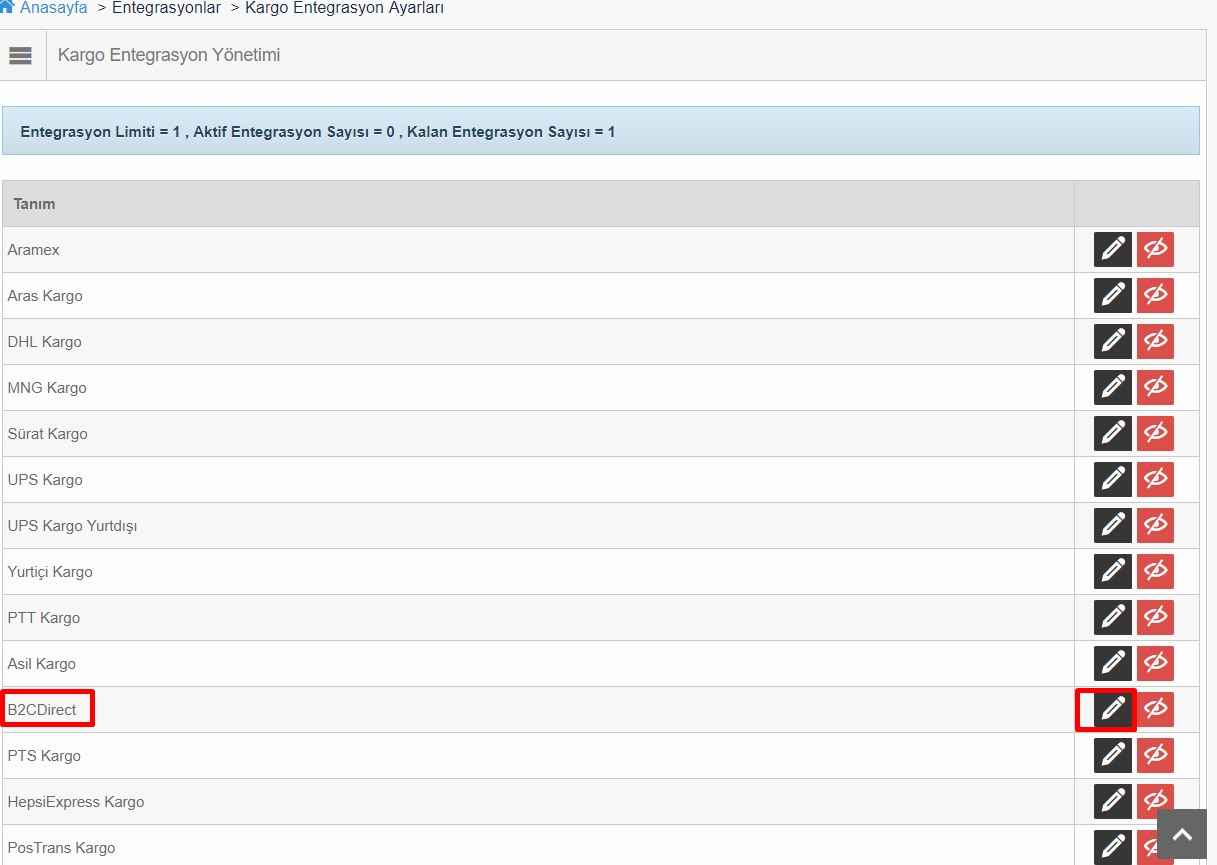Select Kargo Entegrasyon Ayarları breadcrumb
The image size is (1217, 865).
click(x=344, y=8)
